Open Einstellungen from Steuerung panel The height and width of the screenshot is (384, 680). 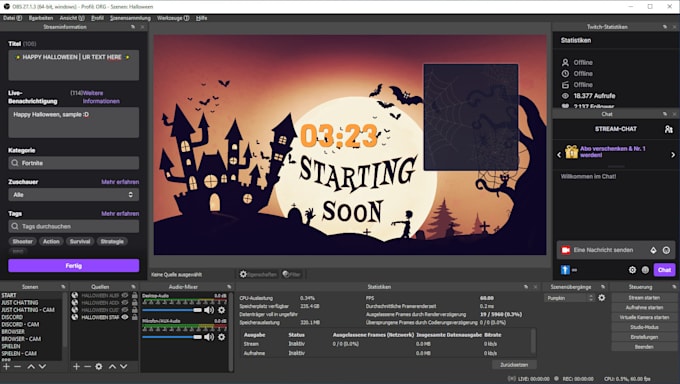point(644,337)
